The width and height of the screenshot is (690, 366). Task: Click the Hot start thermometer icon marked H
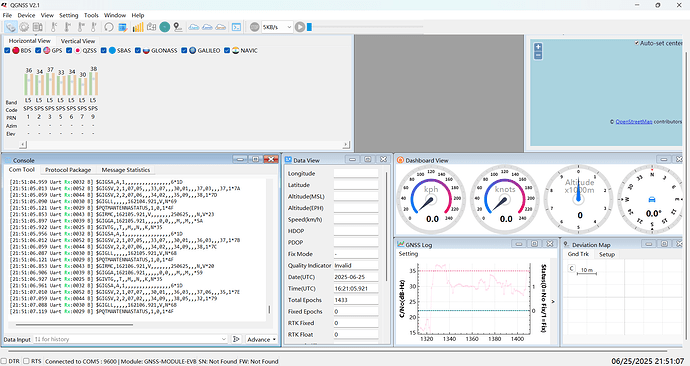tap(67, 27)
